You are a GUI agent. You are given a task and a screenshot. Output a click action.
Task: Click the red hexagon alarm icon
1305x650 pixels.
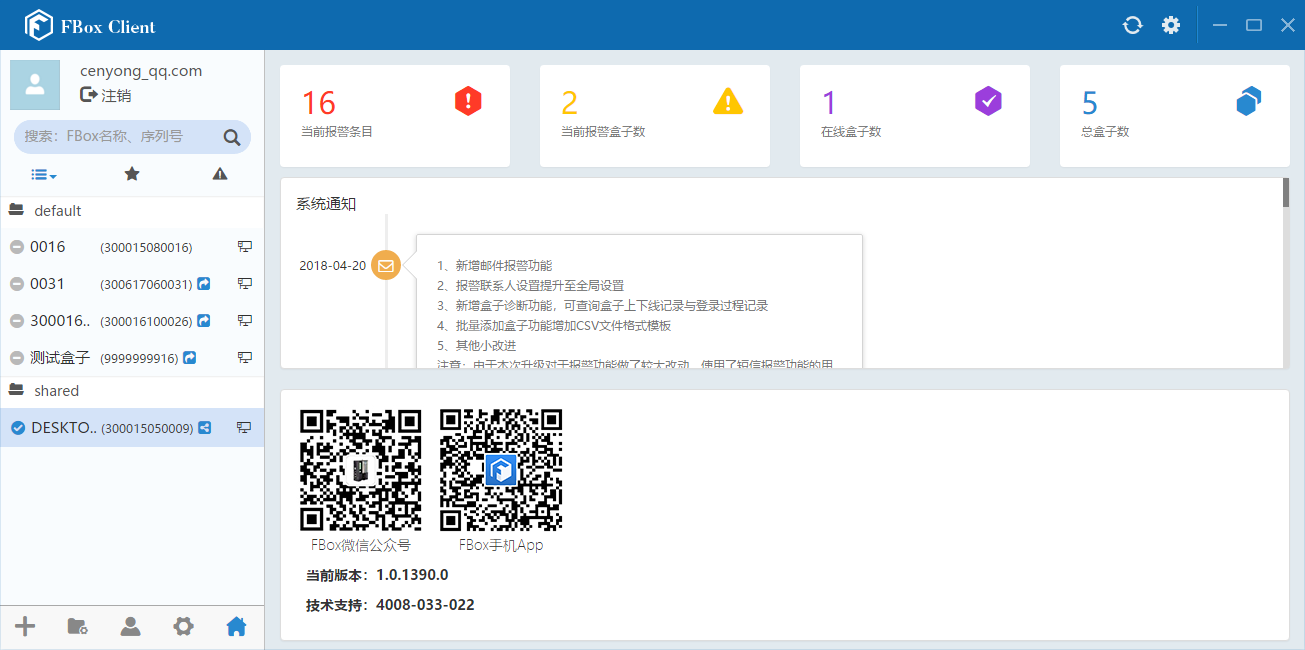tap(468, 101)
